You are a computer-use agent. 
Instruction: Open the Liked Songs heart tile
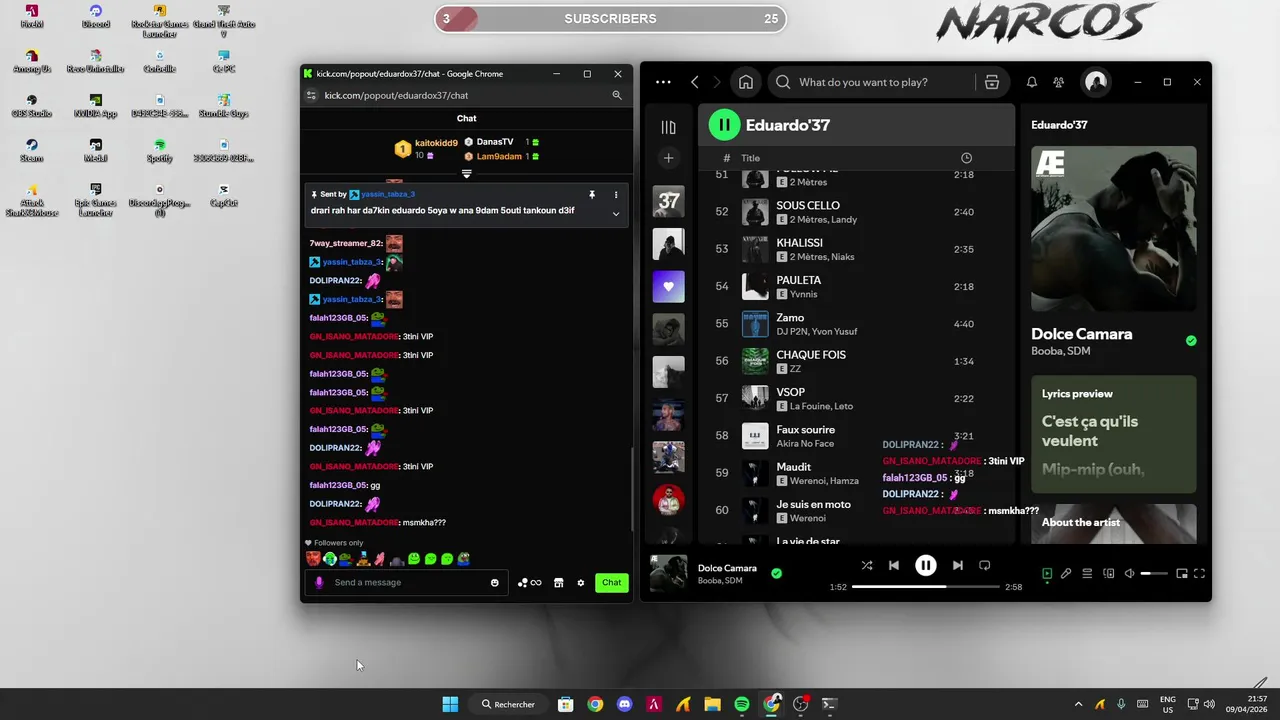click(669, 287)
